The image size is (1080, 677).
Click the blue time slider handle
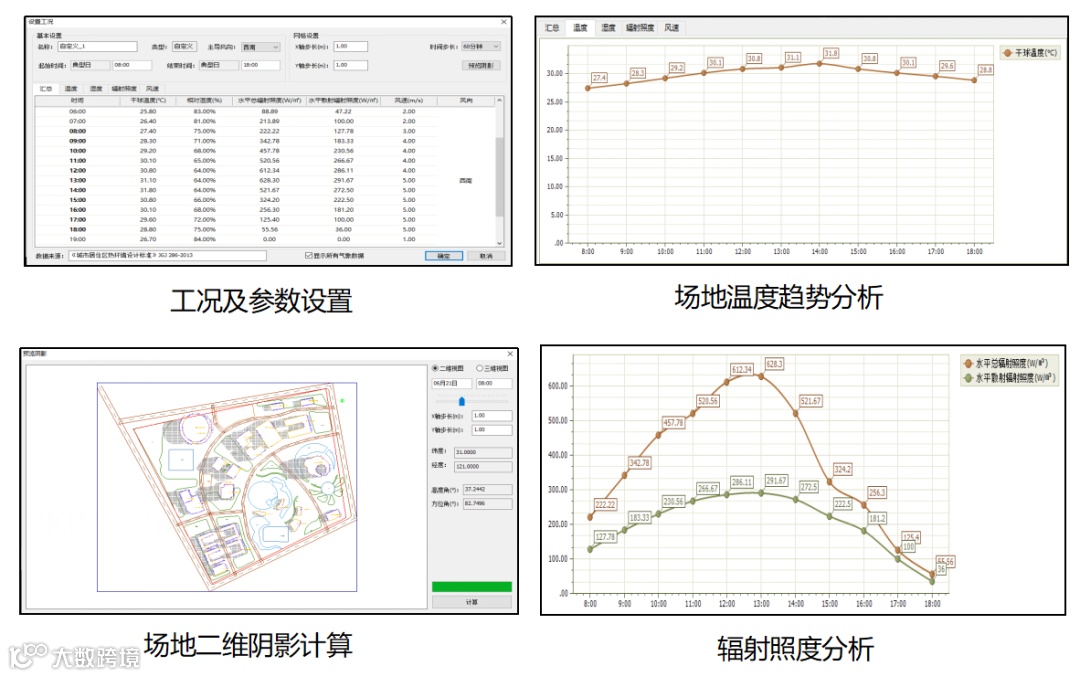[x=461, y=401]
